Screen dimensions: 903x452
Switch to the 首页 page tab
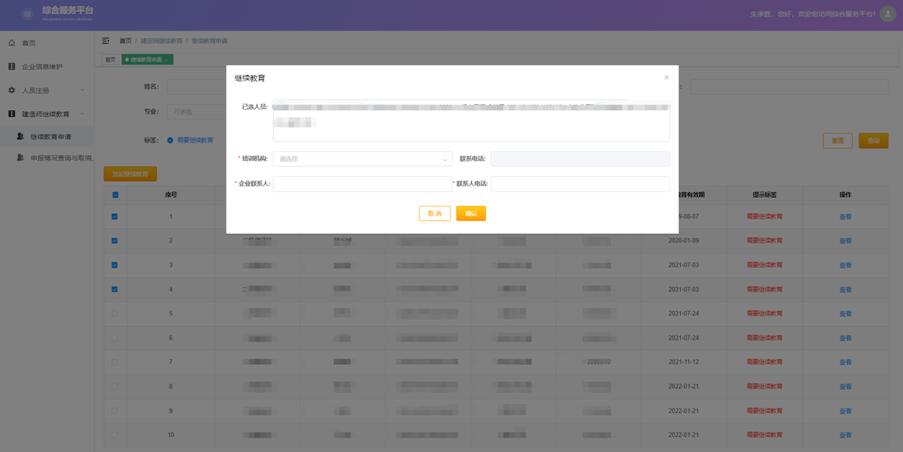click(x=111, y=59)
